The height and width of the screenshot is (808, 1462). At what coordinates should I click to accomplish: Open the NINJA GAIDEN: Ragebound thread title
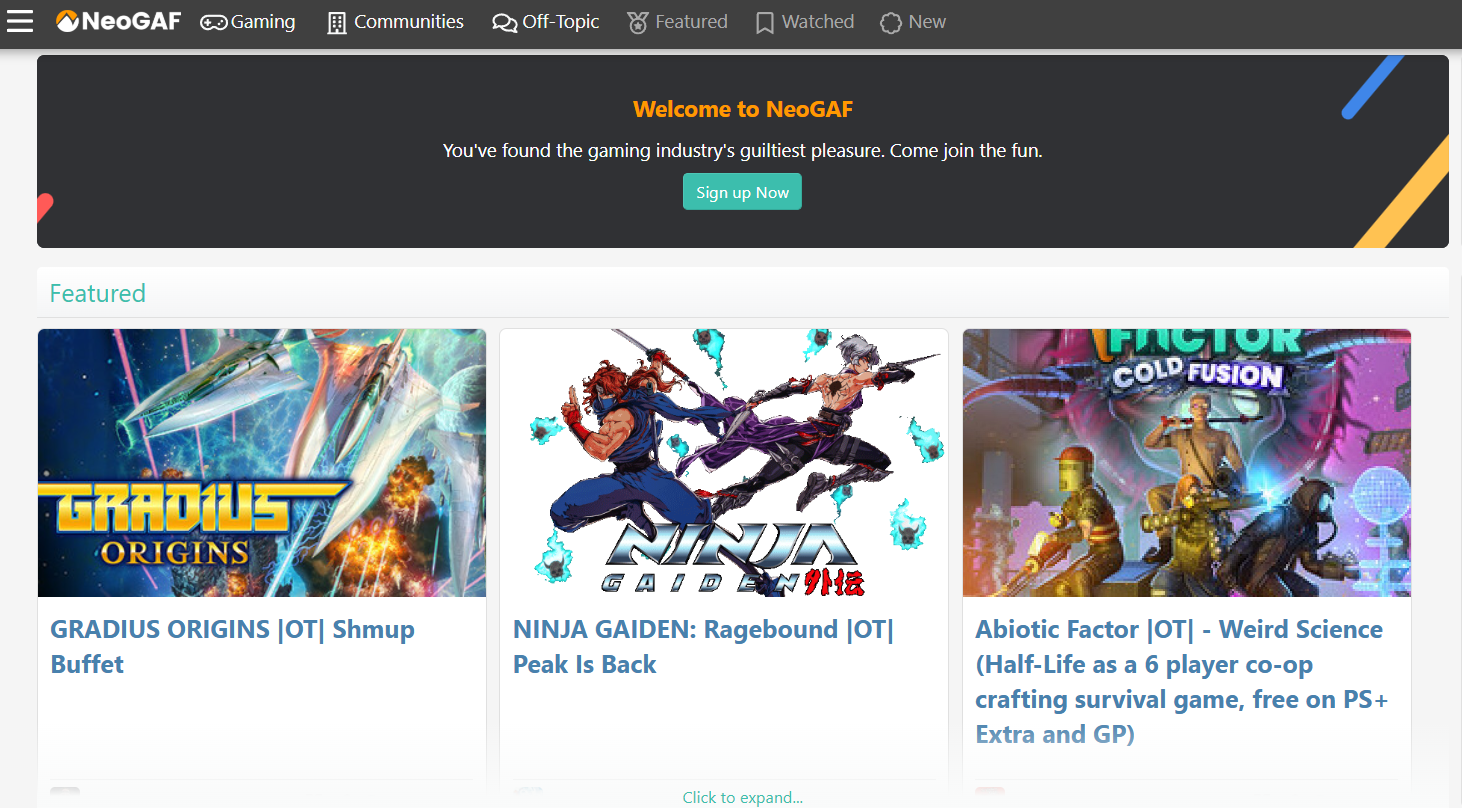click(x=703, y=647)
